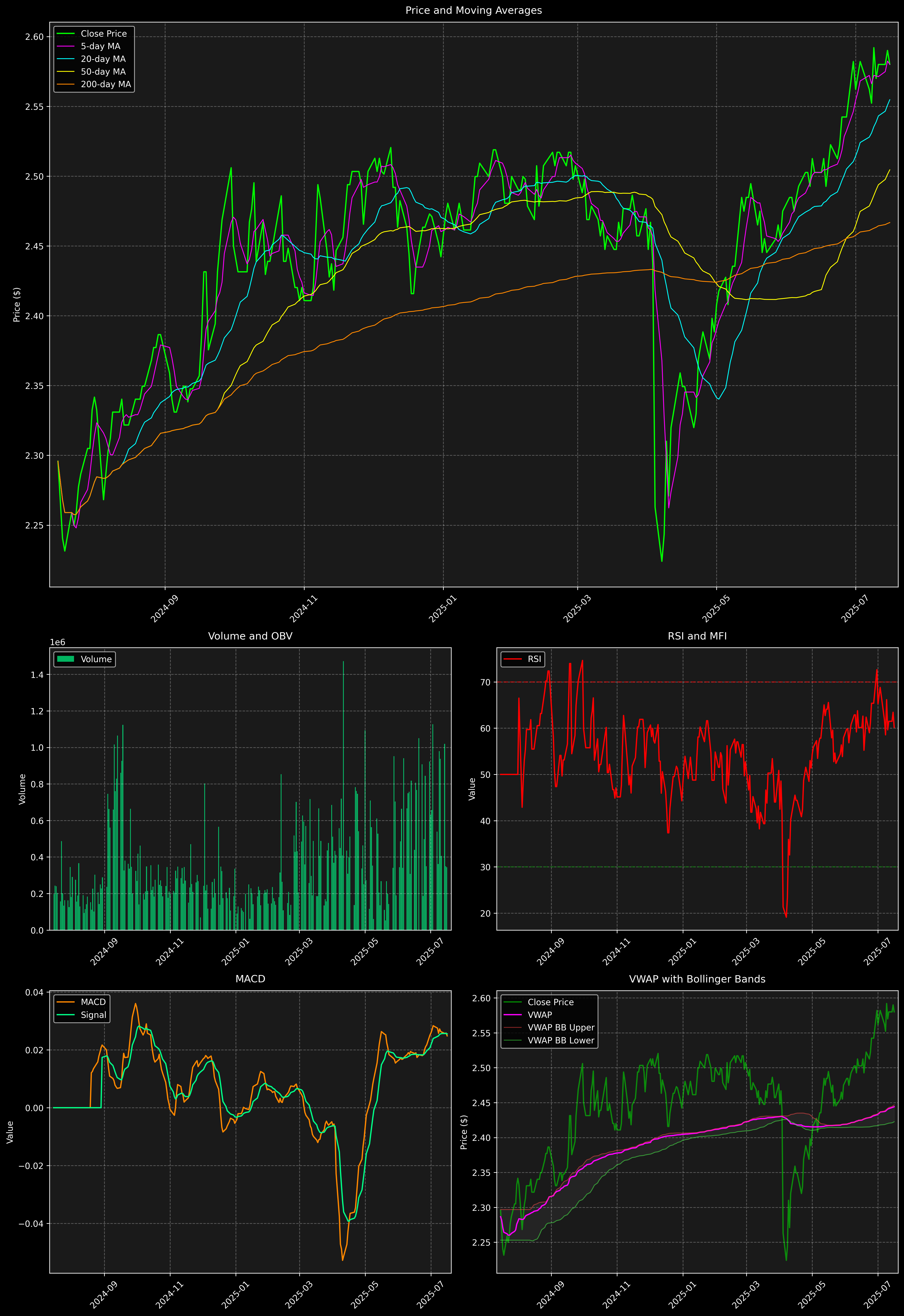This screenshot has height=1316, width=904.
Task: Click the 2.60 tick on the VWAP chart axis
Action: tap(482, 998)
